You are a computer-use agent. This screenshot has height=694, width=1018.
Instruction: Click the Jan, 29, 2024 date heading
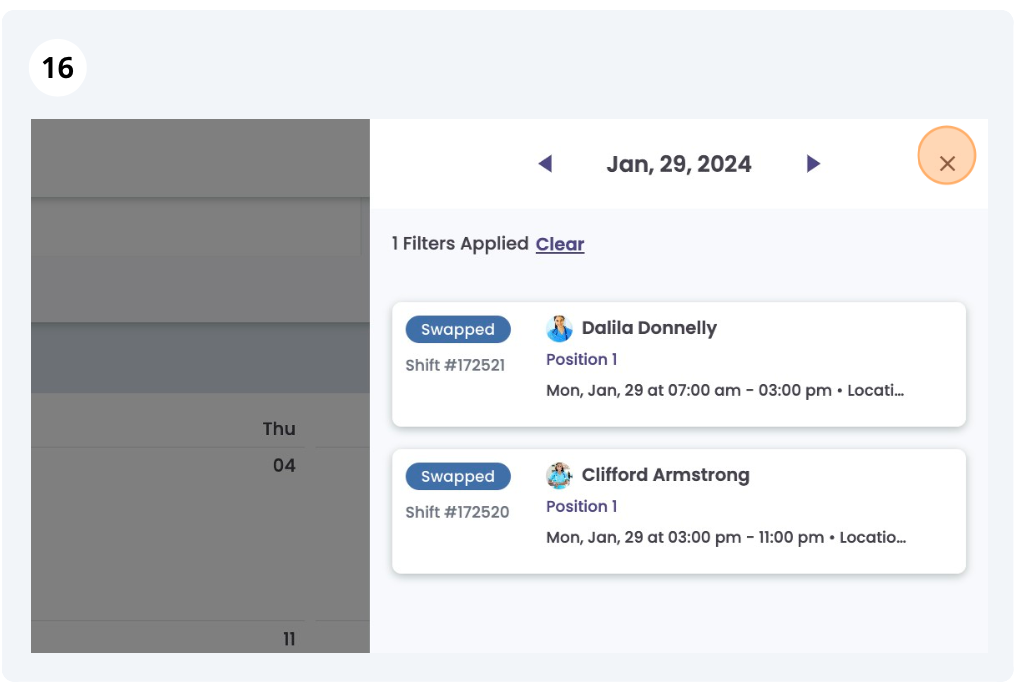point(678,164)
